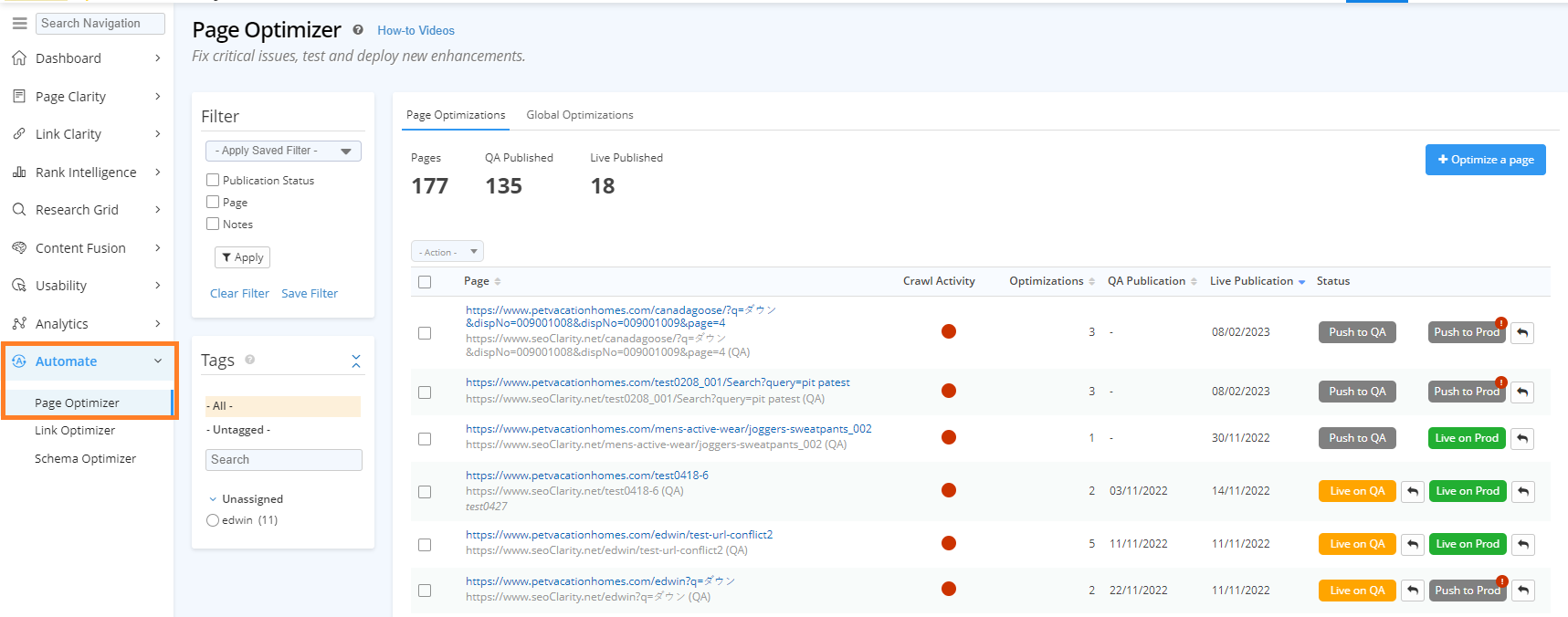
Task: Select the edwin tag radio button
Action: 213,520
